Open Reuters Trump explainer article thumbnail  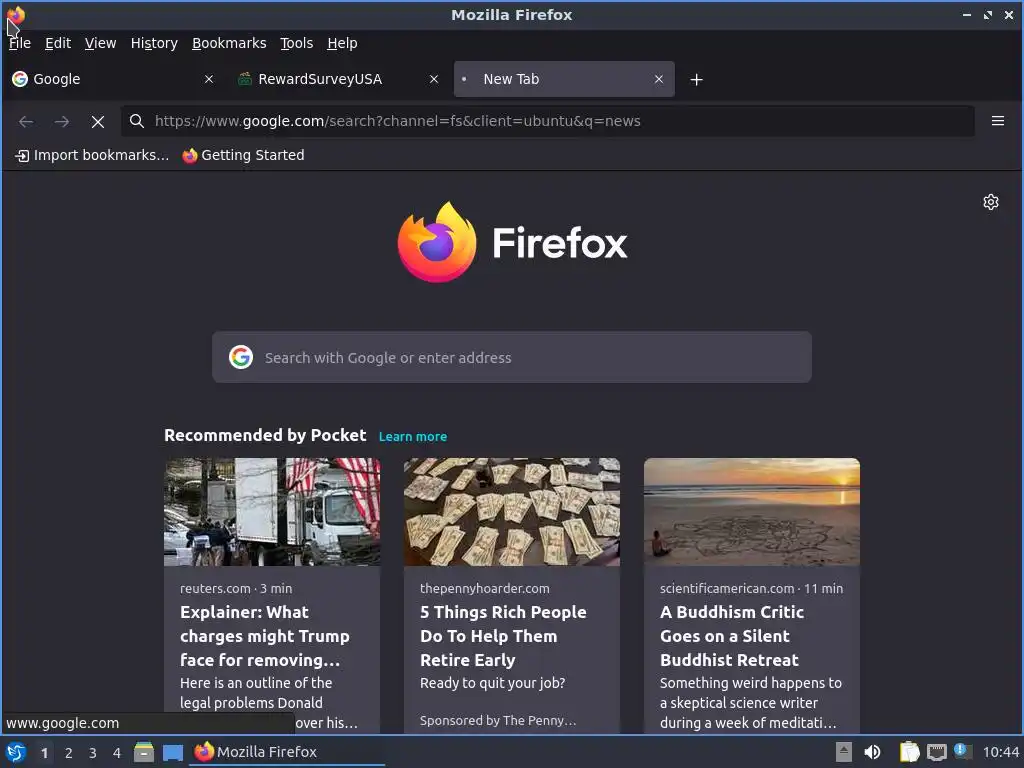272,512
